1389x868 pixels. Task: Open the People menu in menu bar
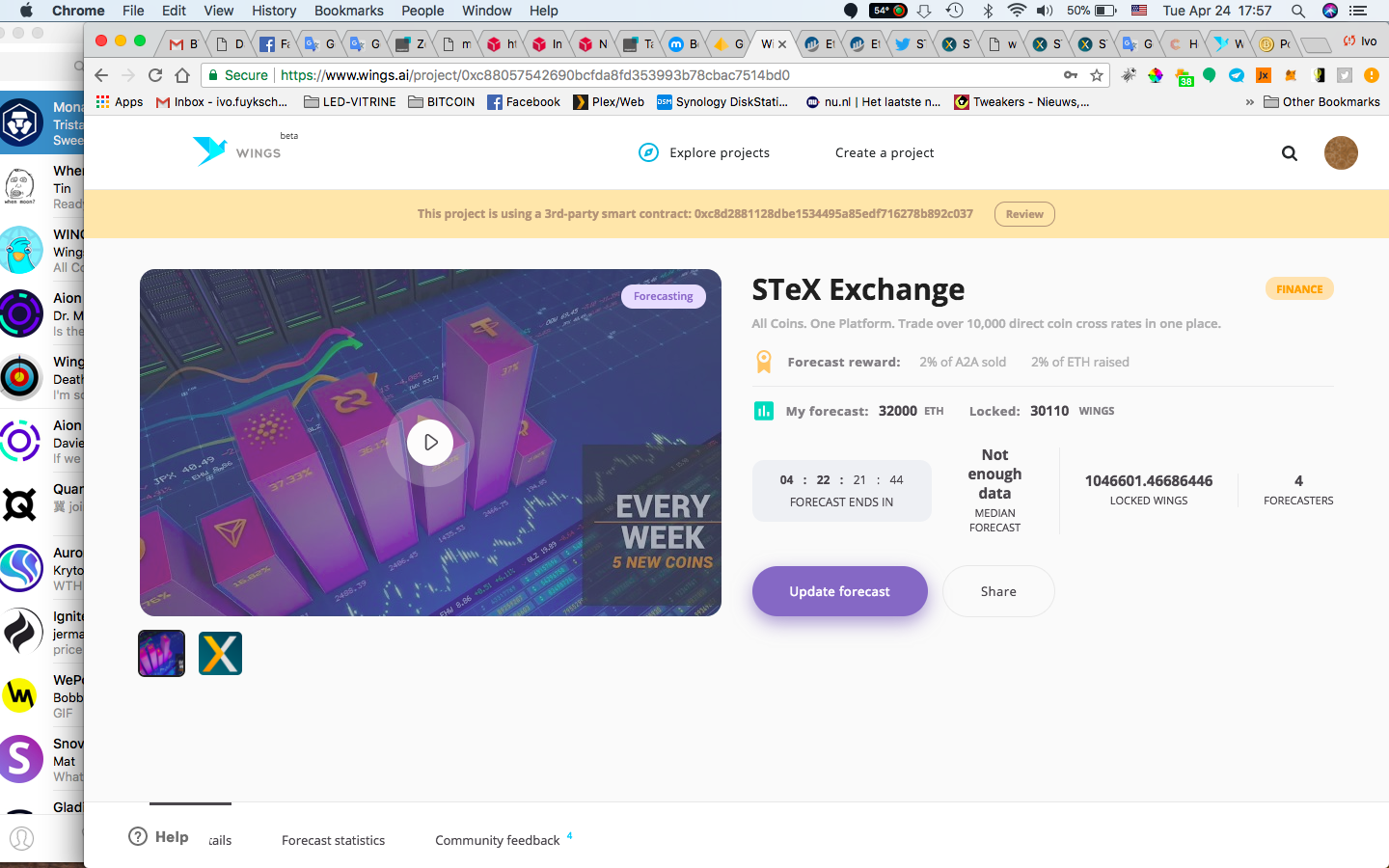coord(422,11)
